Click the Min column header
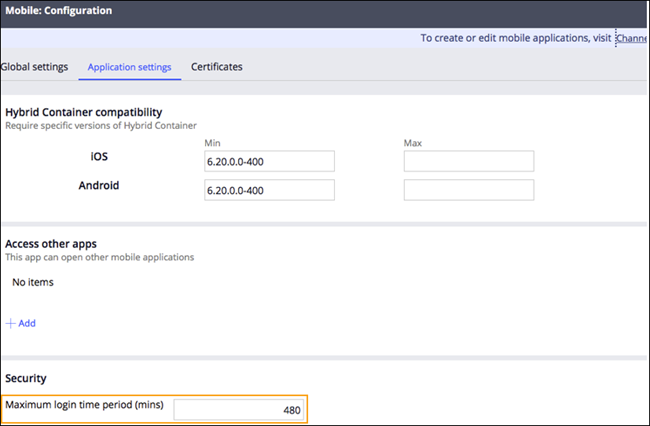The image size is (650, 426). tap(213, 143)
